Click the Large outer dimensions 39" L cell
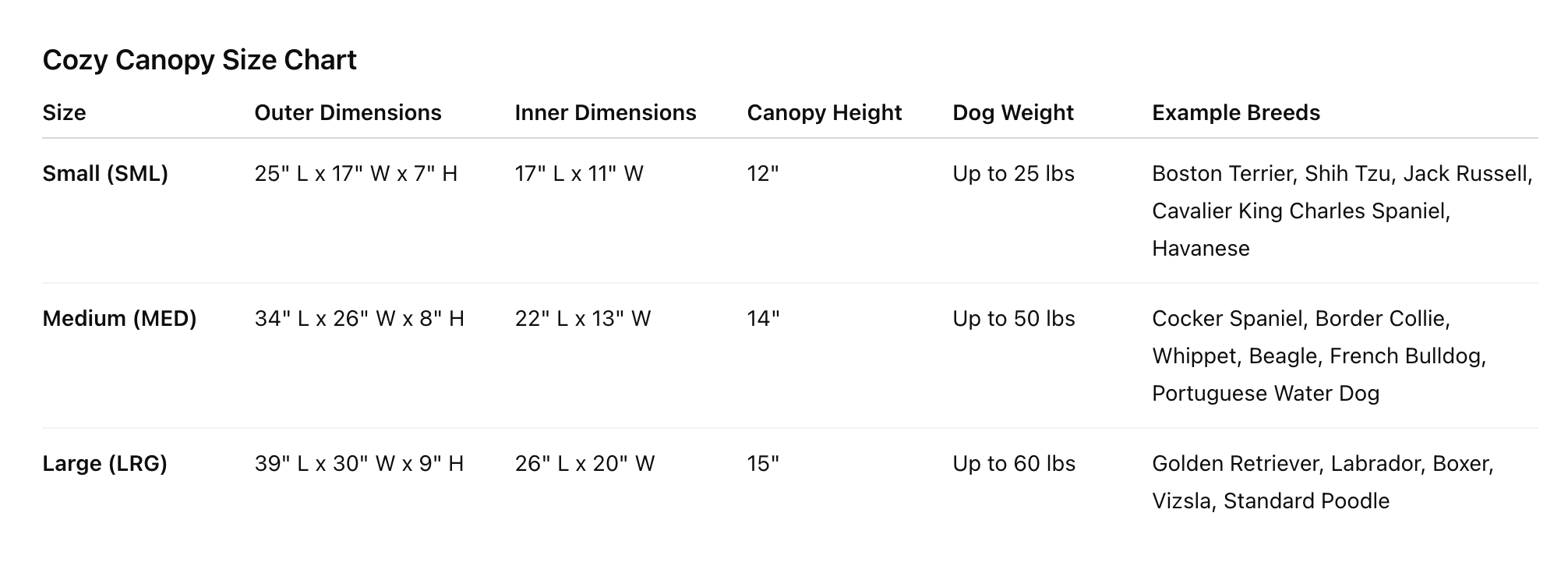Viewport: 1568px width, 580px height. click(358, 464)
